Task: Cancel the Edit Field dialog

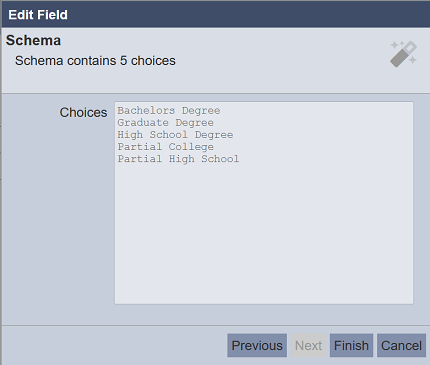Action: [401, 345]
